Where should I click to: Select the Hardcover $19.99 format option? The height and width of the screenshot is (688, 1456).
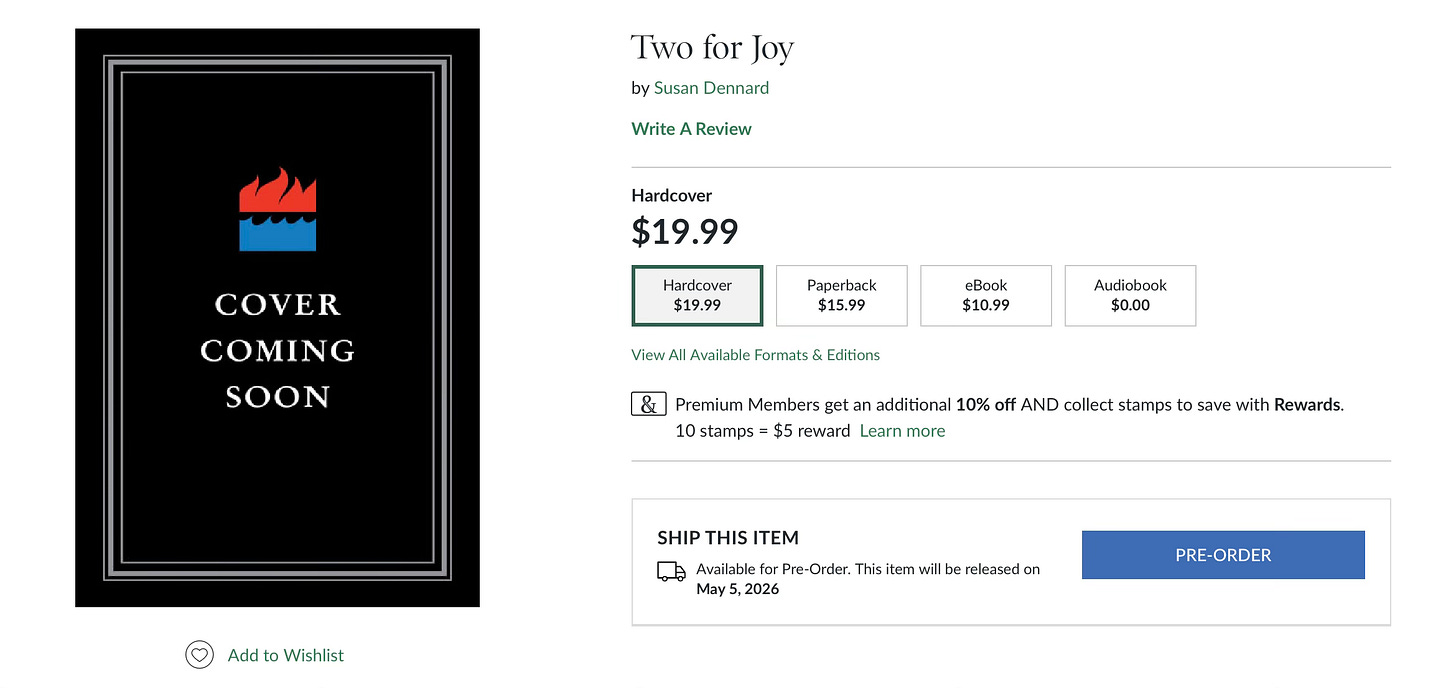pos(697,295)
